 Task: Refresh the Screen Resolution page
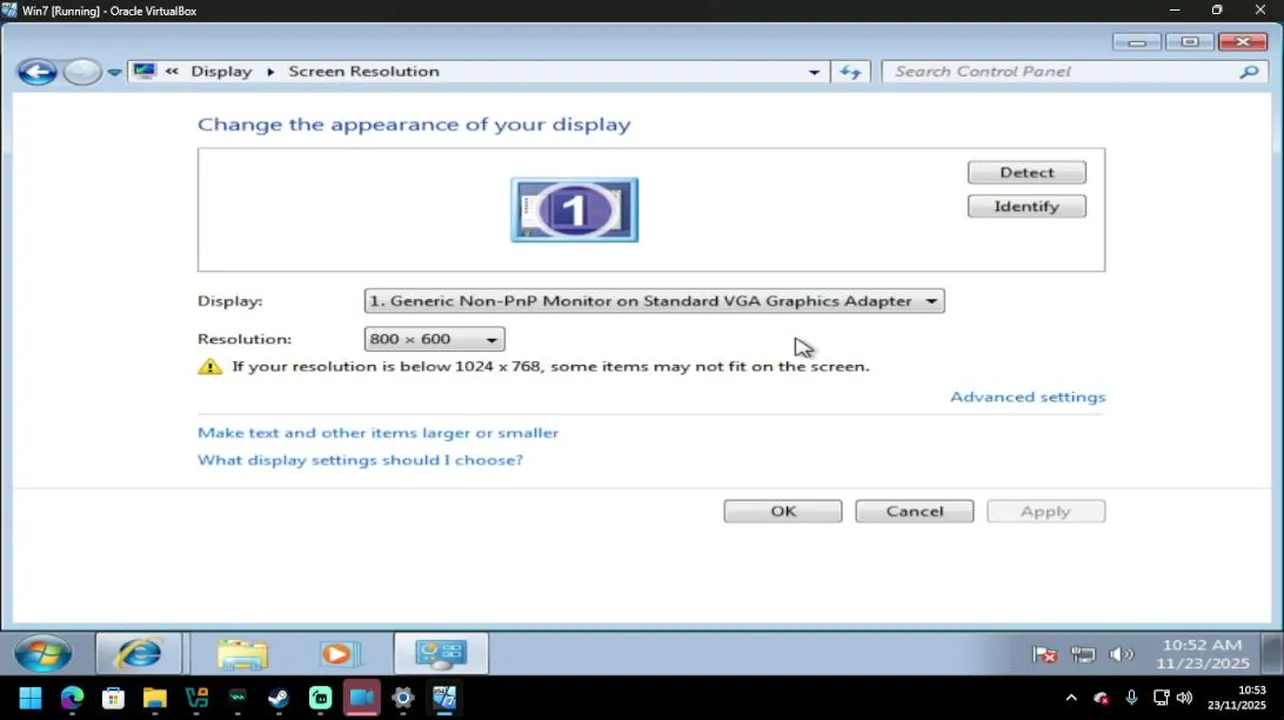point(851,72)
